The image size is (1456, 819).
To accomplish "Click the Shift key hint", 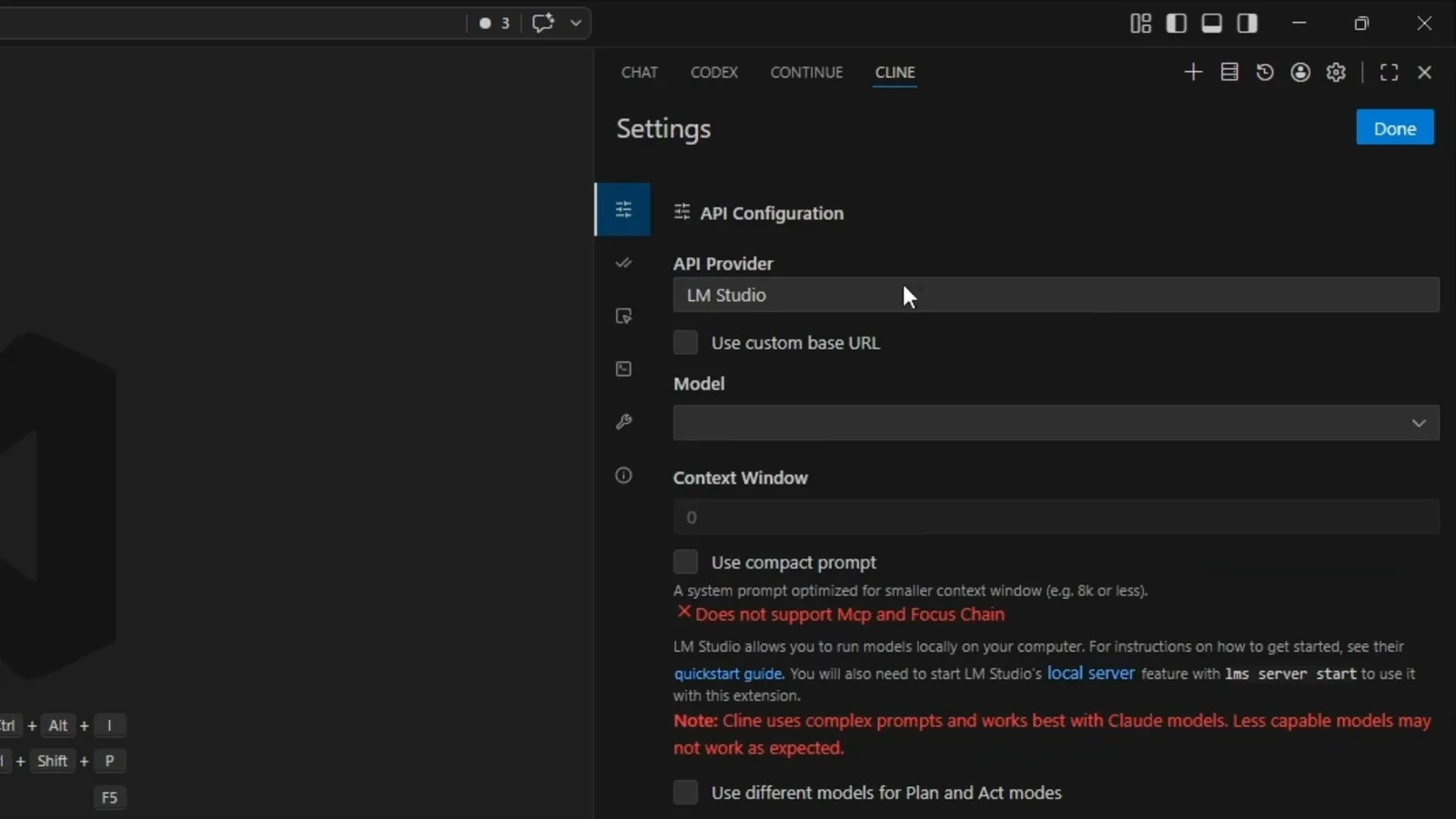I will click(52, 761).
